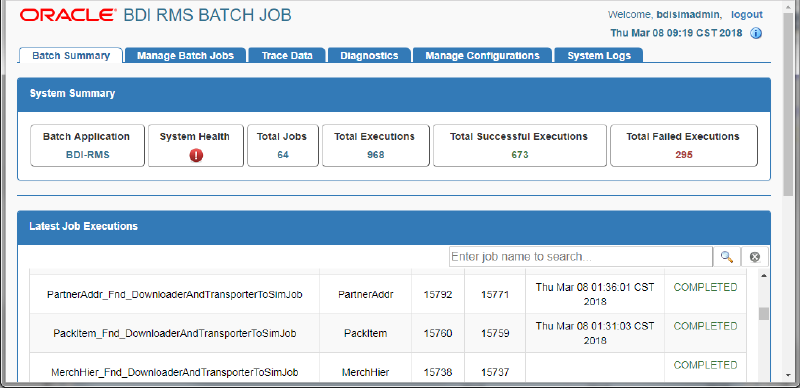Click Total Successful Executions 673 card
The height and width of the screenshot is (388, 800).
click(x=519, y=146)
